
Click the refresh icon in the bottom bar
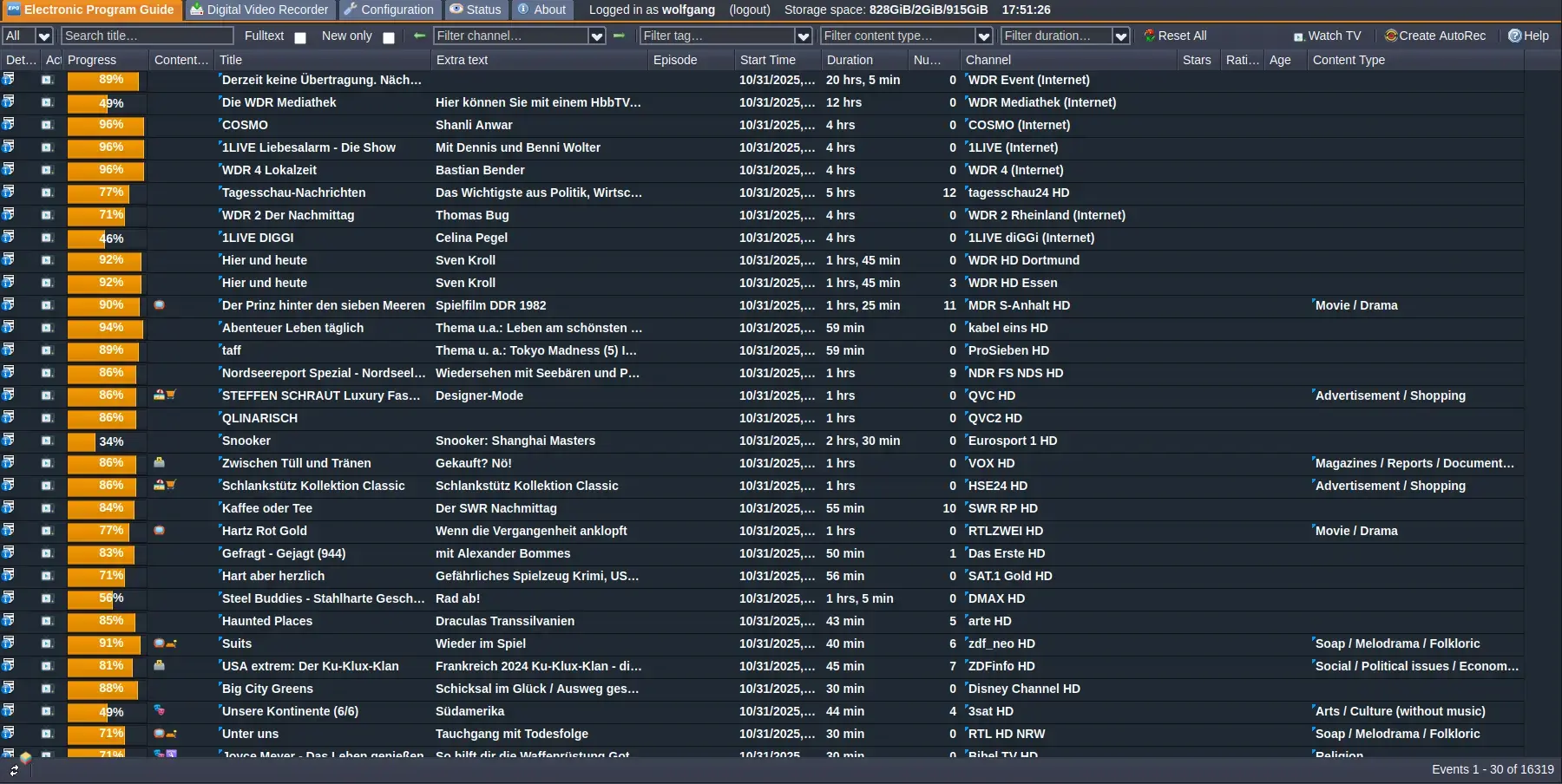coord(14,770)
